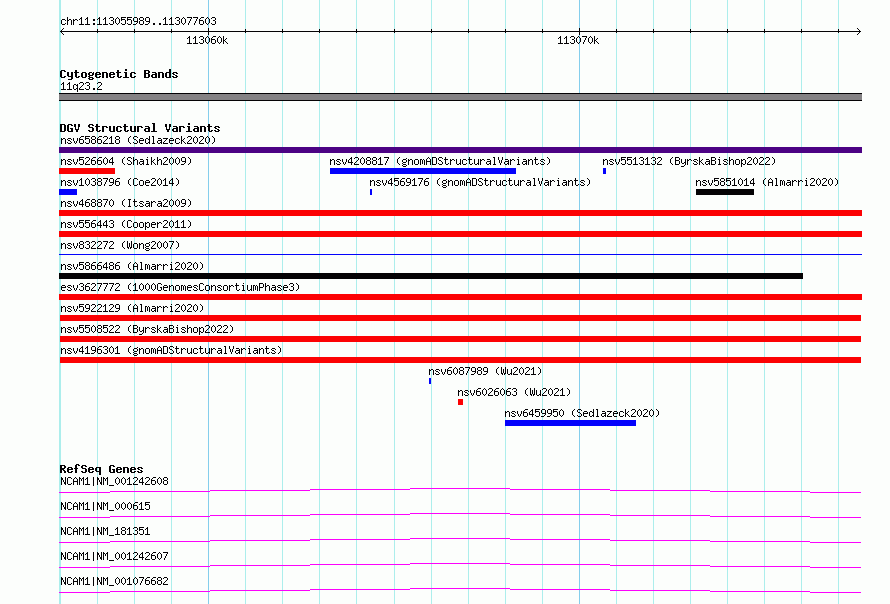
Task: Click the nsv556443 (Cooper2011) label
Action: click(126, 224)
